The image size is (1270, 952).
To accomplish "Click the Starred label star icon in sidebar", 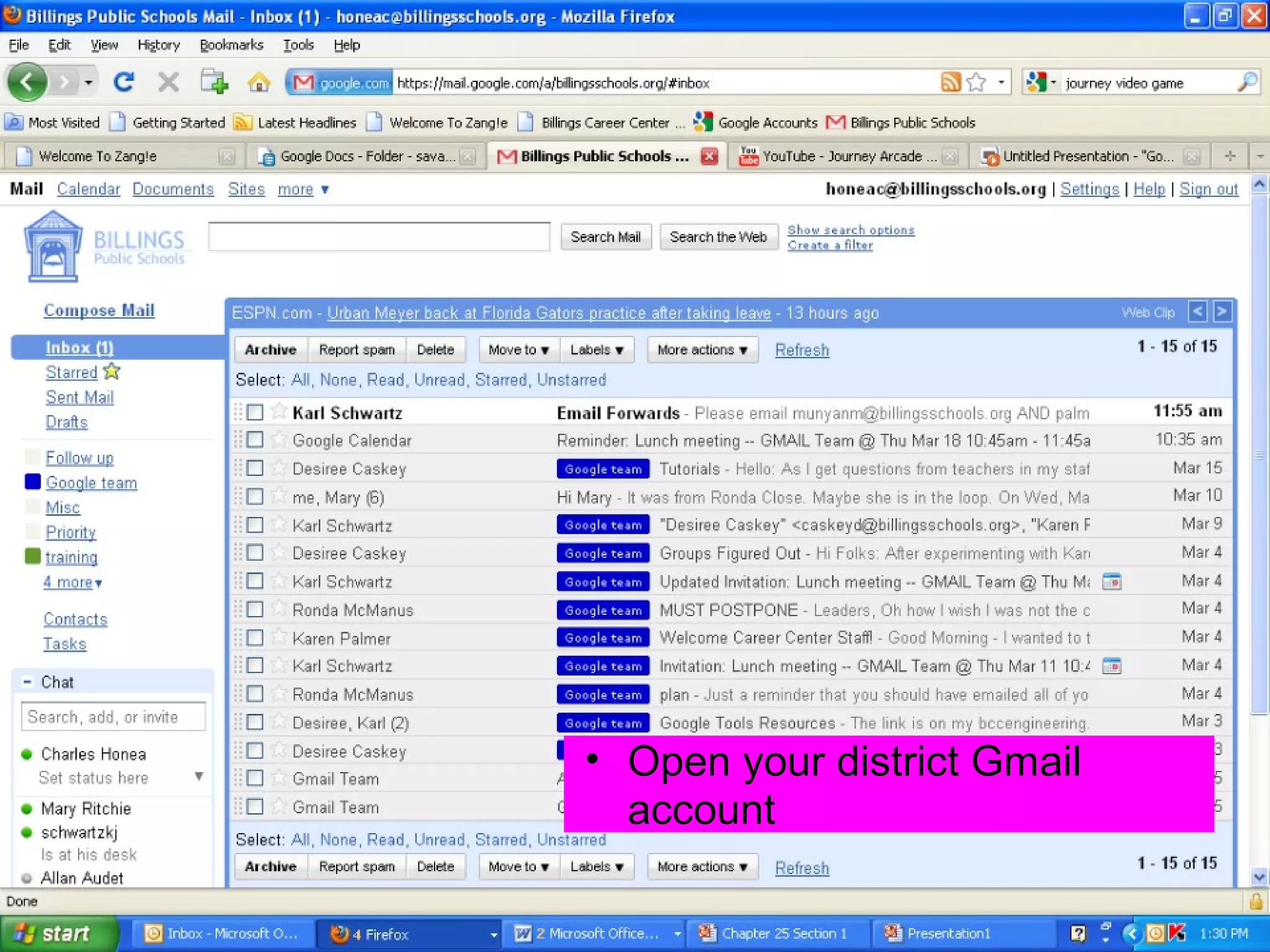I will tap(112, 371).
